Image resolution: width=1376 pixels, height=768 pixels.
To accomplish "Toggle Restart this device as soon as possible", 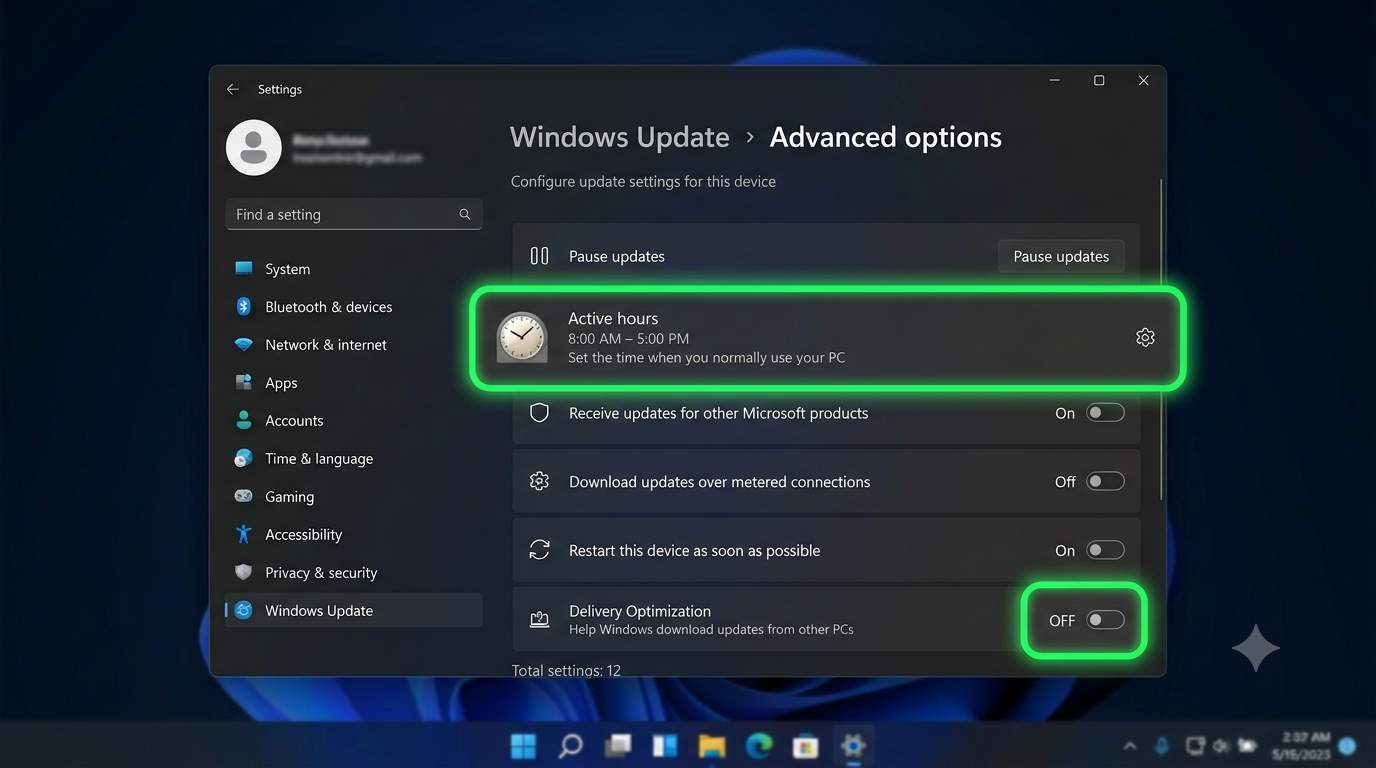I will (x=1105, y=550).
